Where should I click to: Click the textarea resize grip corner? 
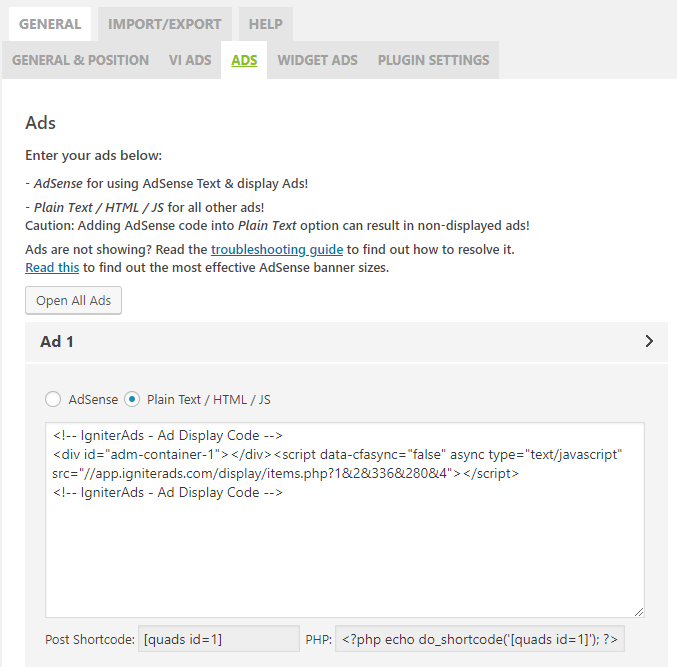point(639,612)
